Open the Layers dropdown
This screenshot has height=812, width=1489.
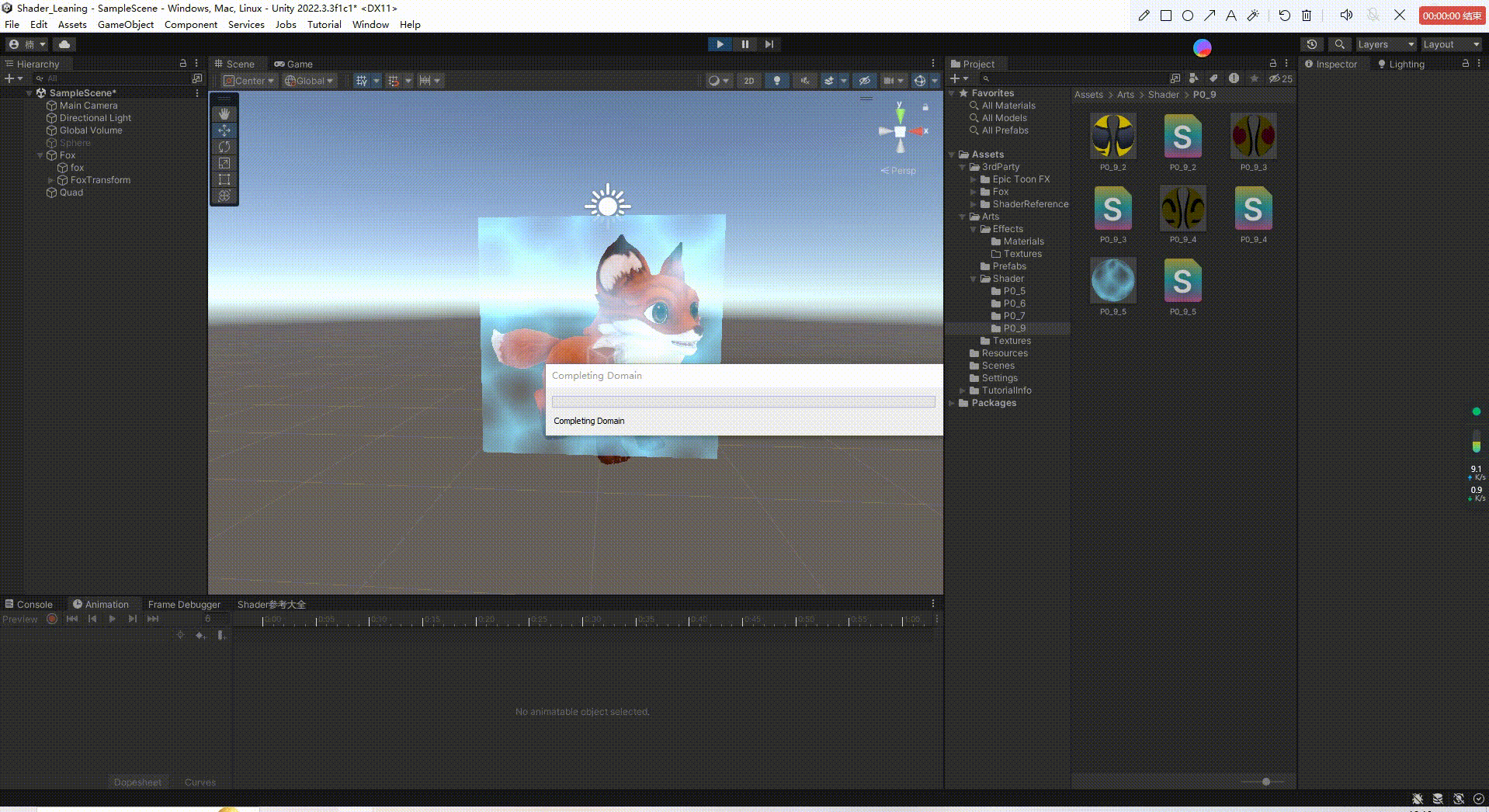click(1386, 44)
